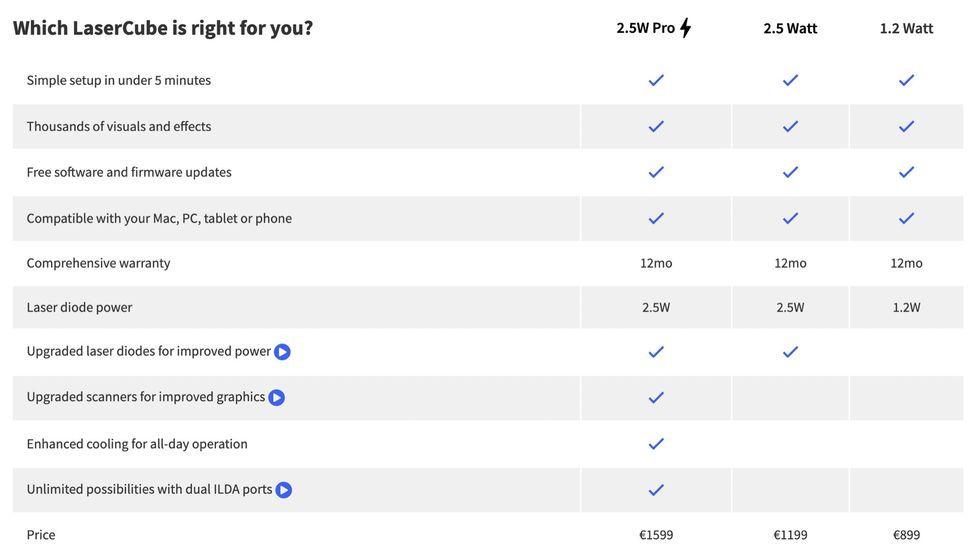Click 2.5W Pro checkmark for enhanced cooling
This screenshot has width=980, height=557.
656,444
